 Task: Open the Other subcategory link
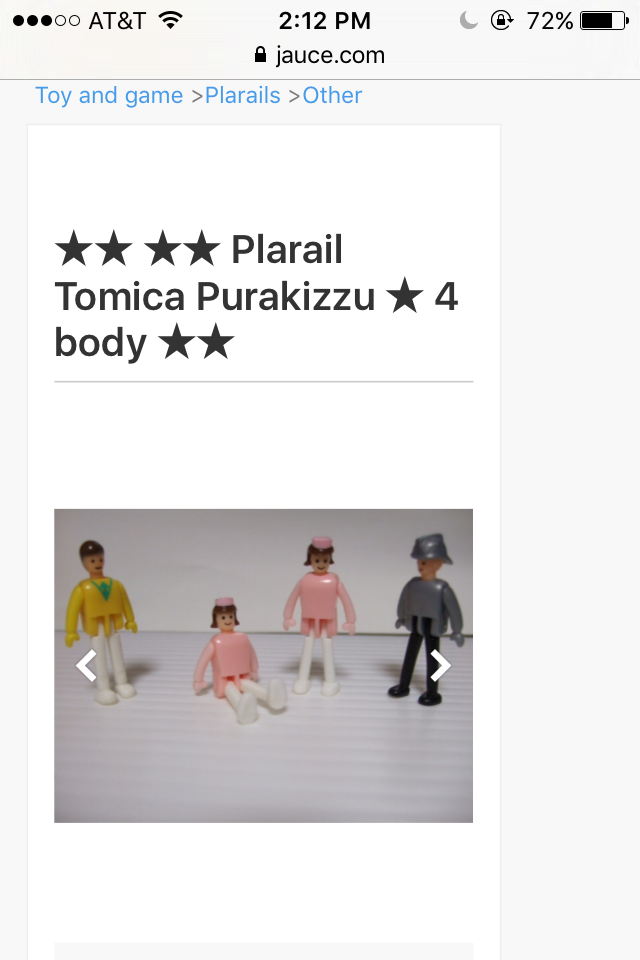coord(332,96)
